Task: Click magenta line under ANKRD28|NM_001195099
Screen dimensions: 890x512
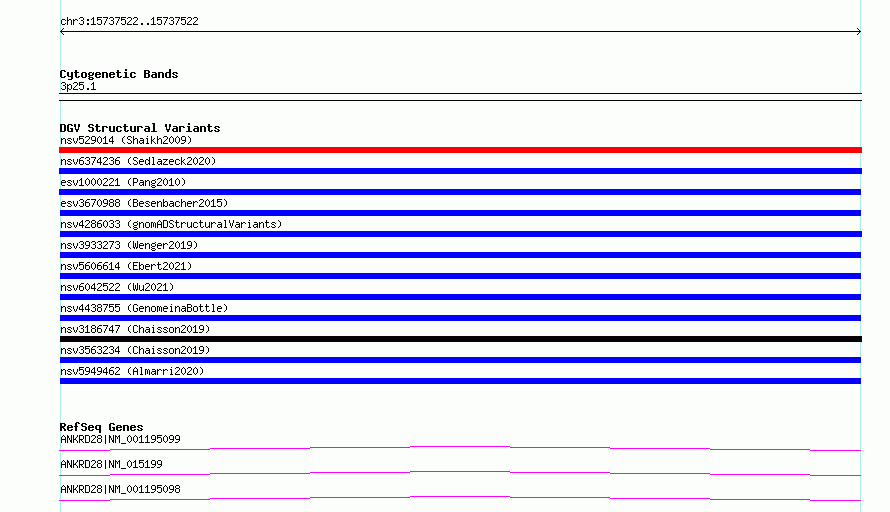Action: (460, 448)
